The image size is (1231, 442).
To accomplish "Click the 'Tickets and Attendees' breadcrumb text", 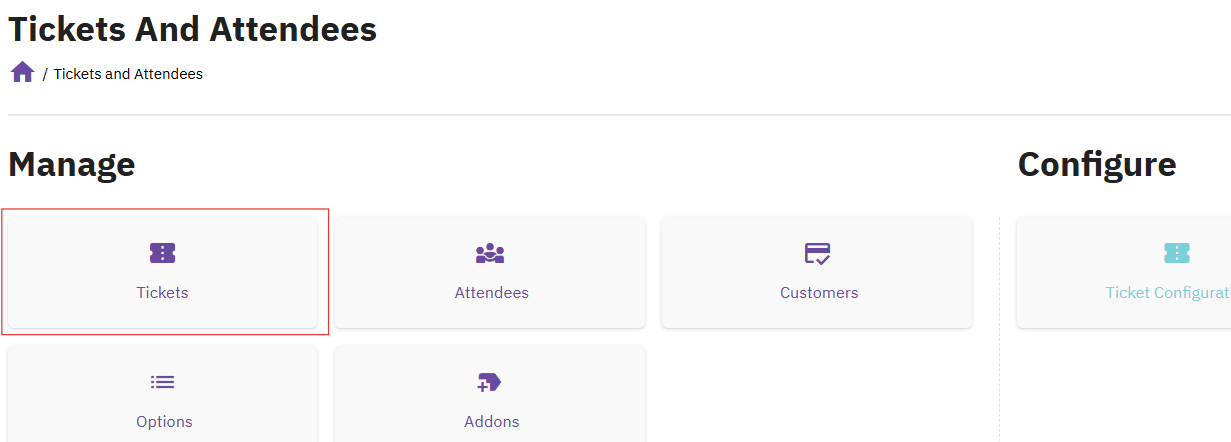I will [x=128, y=74].
